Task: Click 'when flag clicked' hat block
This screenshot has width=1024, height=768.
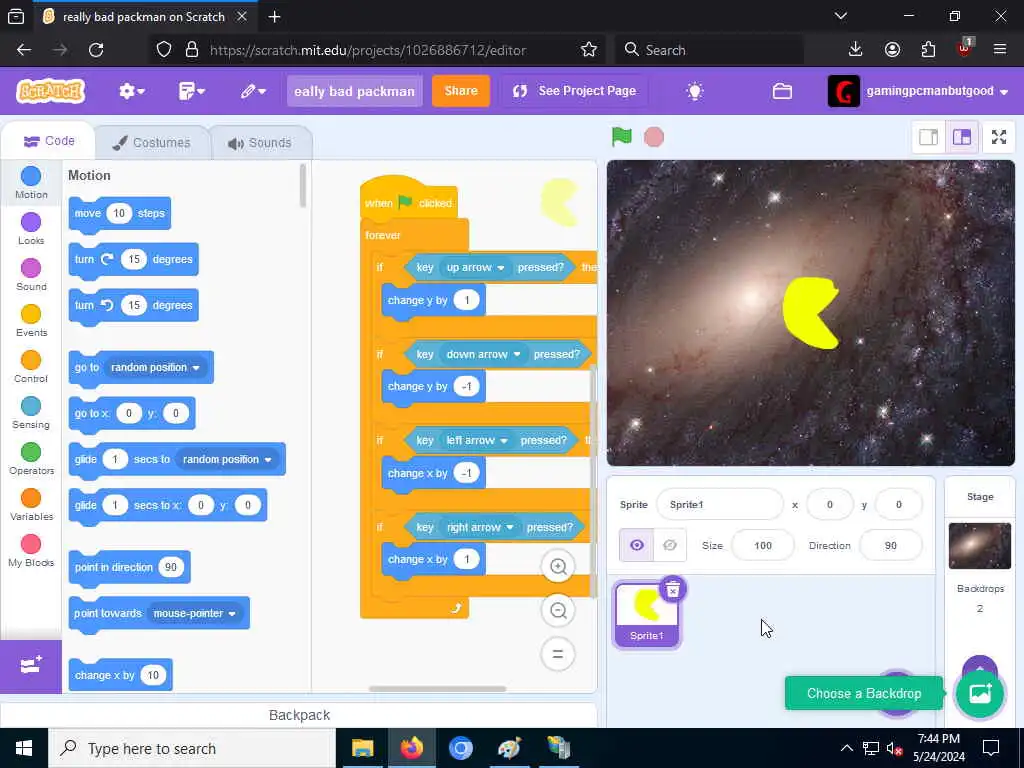Action: 409,200
